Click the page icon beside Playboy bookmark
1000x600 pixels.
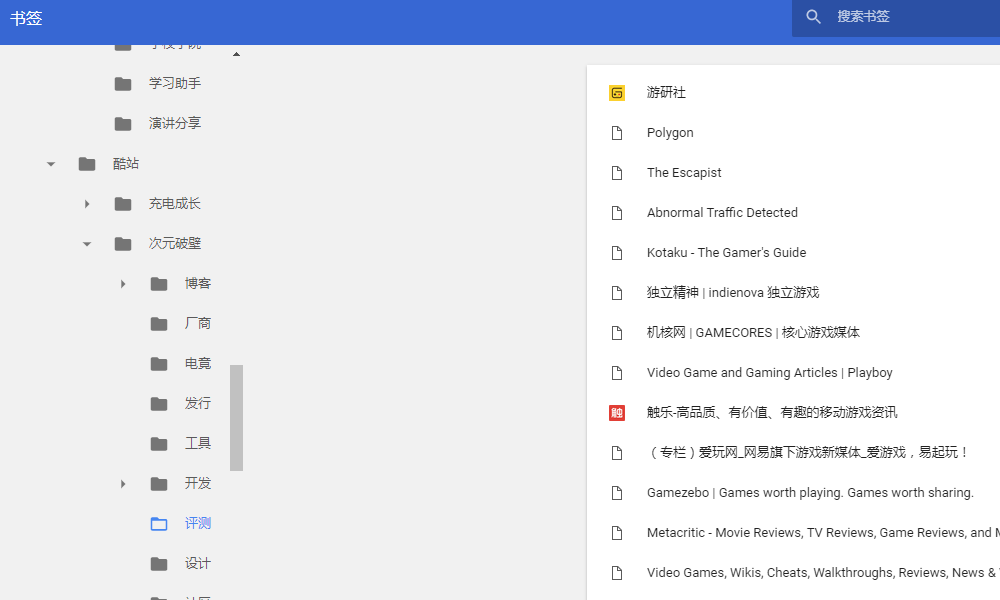617,373
